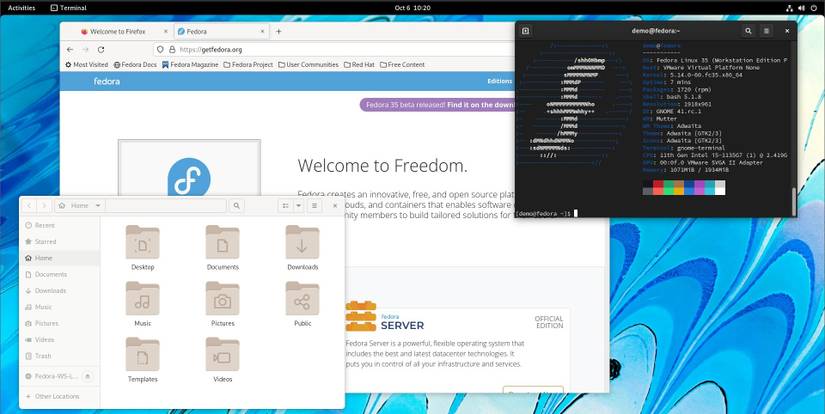
Task: Open the Most Visited bookmark
Action: point(87,65)
